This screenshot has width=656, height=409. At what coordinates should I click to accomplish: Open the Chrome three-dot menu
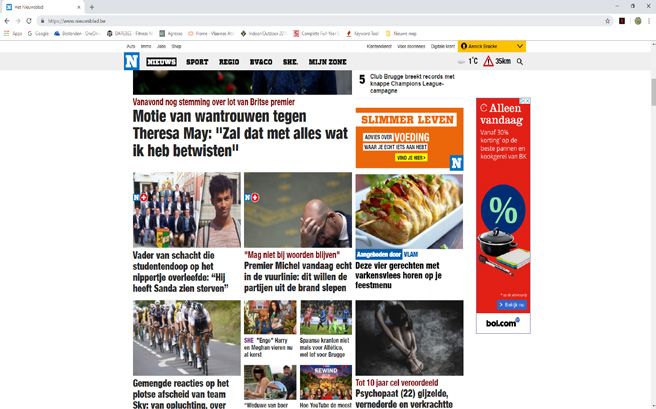click(649, 21)
